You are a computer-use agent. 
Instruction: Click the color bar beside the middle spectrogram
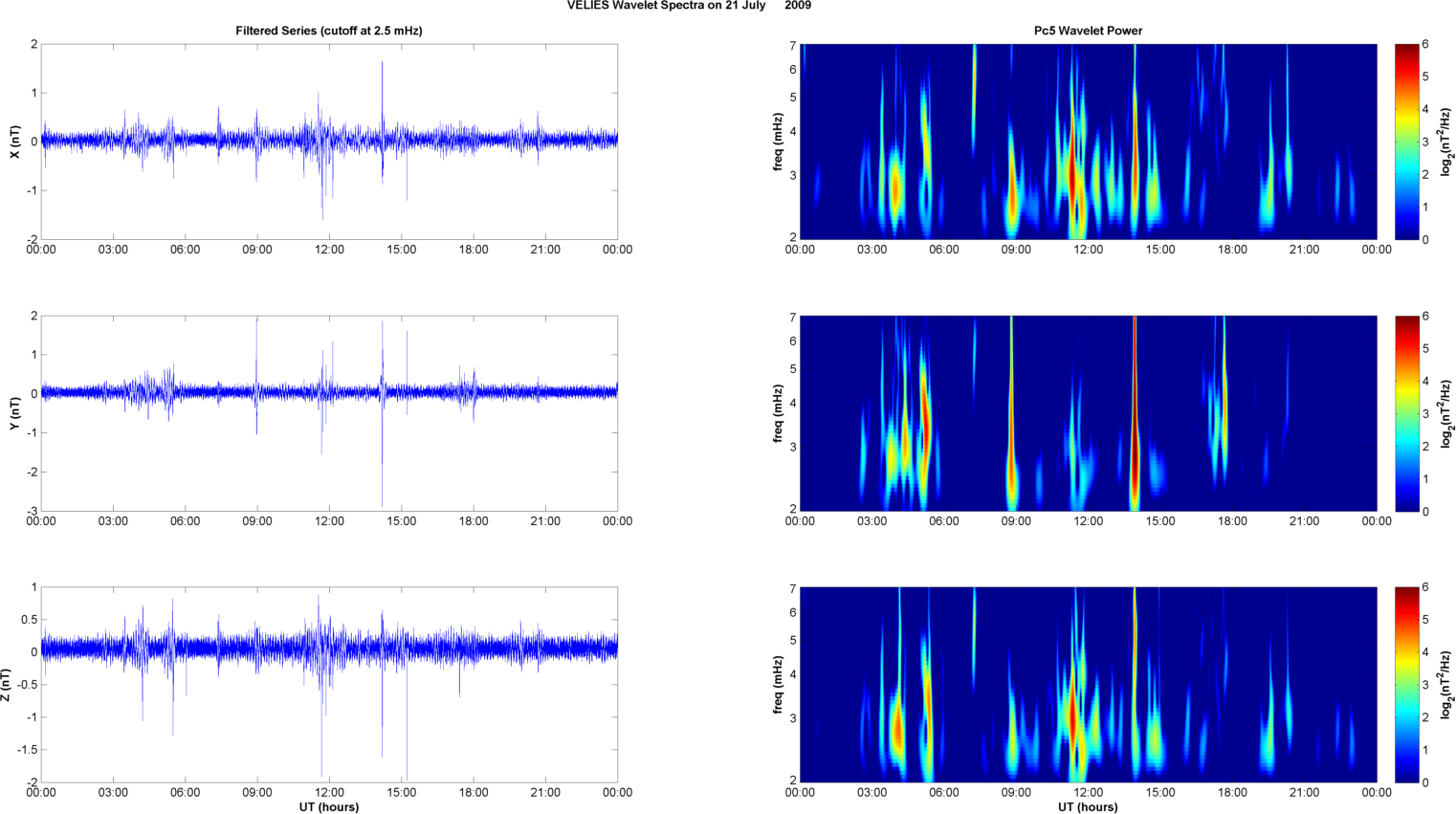(x=1406, y=413)
